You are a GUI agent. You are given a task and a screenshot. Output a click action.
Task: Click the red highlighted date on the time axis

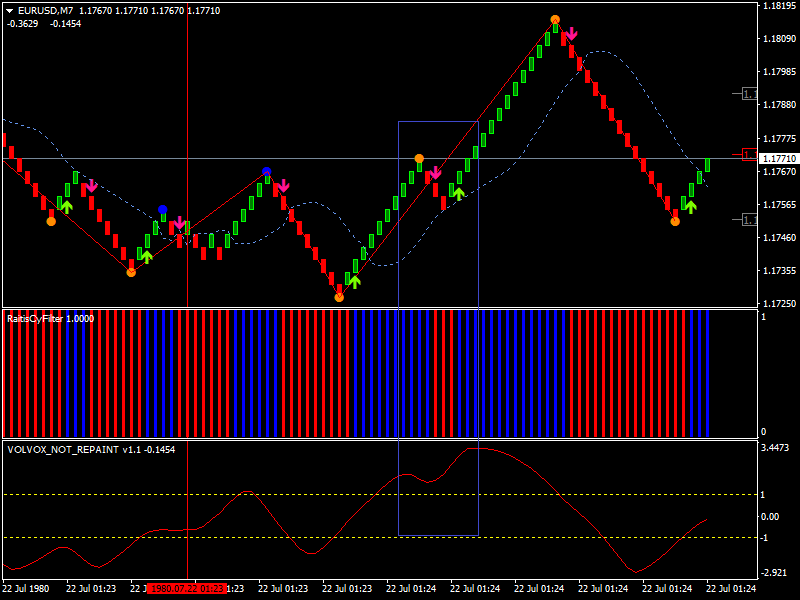[186, 589]
